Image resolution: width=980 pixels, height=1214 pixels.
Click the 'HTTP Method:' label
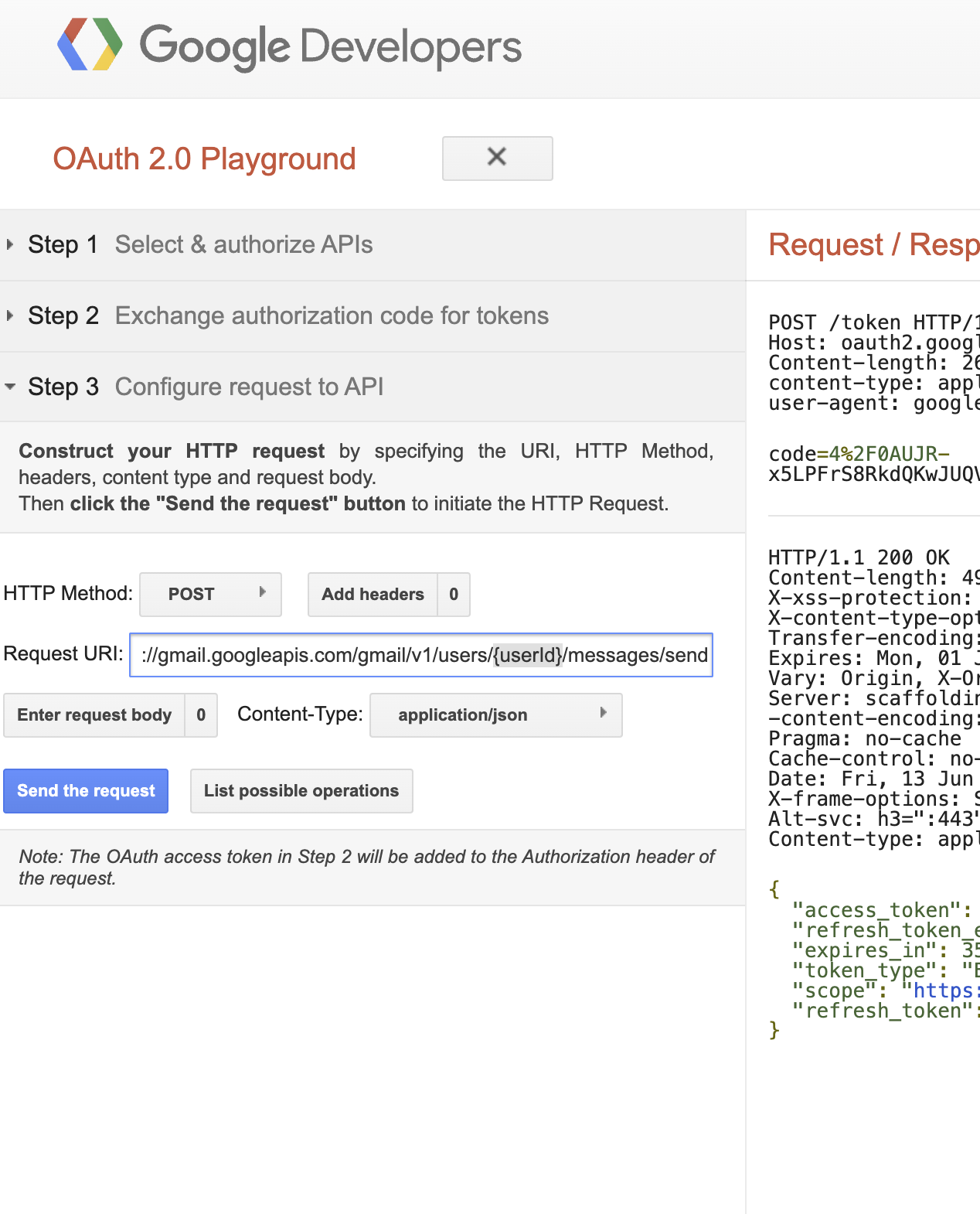pos(68,593)
